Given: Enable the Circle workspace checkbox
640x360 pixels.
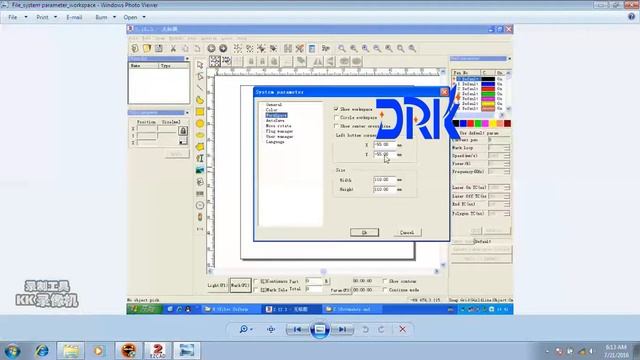Looking at the screenshot, I should pyautogui.click(x=336, y=118).
